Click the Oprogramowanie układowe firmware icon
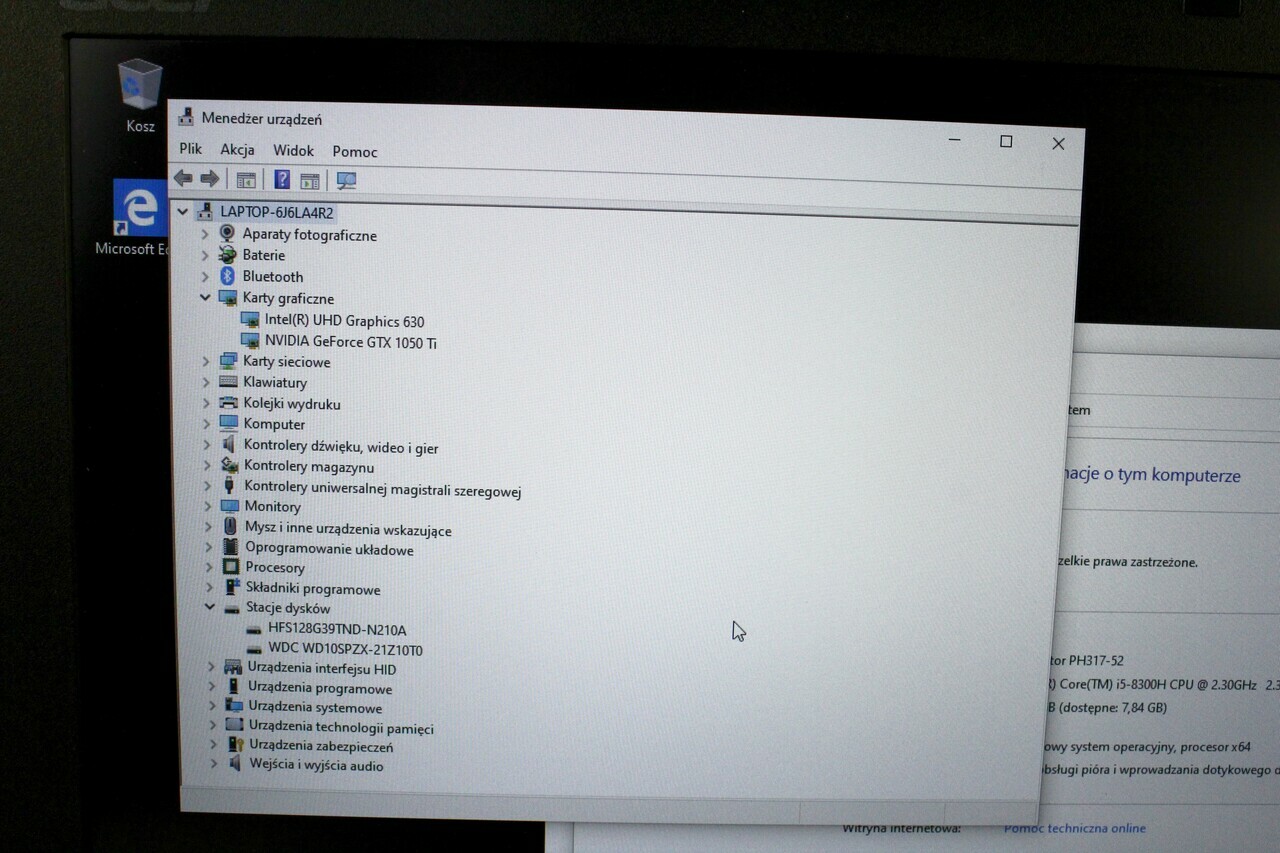Image resolution: width=1280 pixels, height=853 pixels. coord(230,548)
